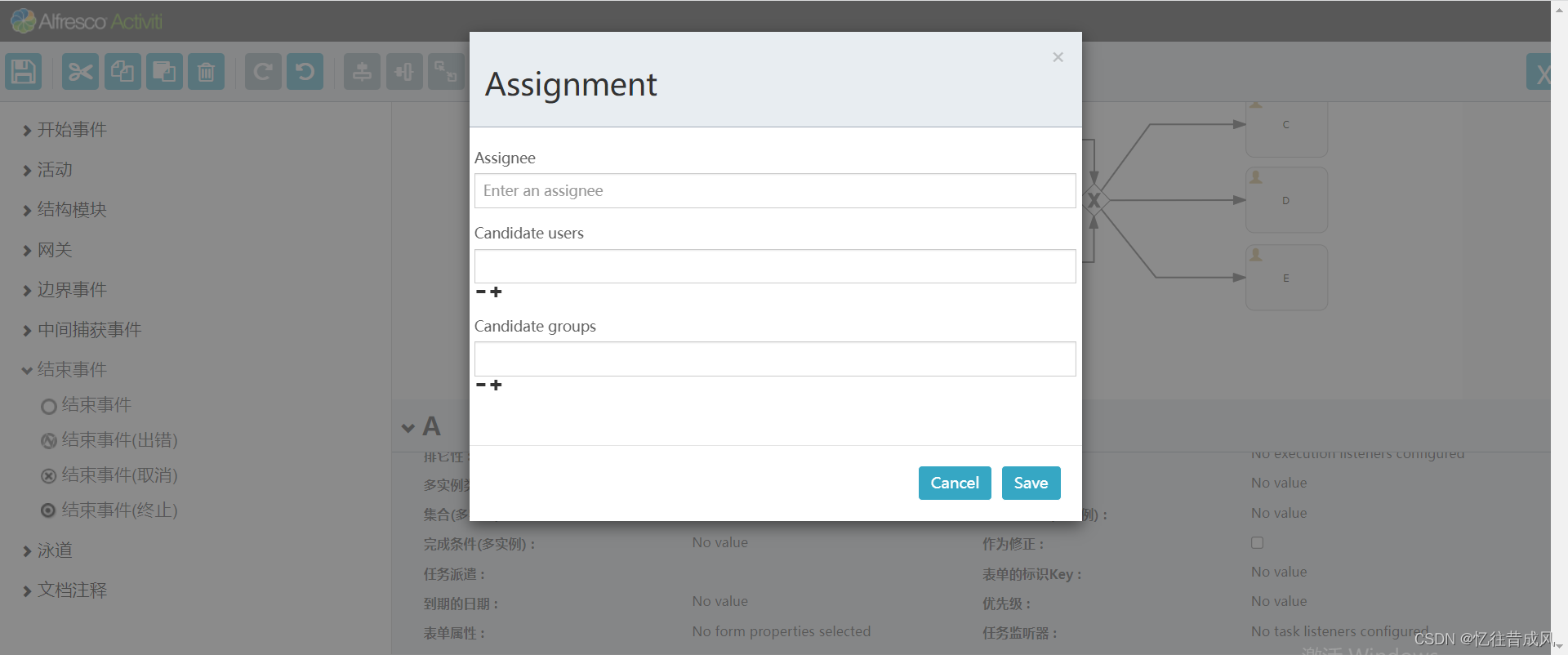1568x655 pixels.
Task: Click the close editor X button top right
Action: coord(1540,73)
